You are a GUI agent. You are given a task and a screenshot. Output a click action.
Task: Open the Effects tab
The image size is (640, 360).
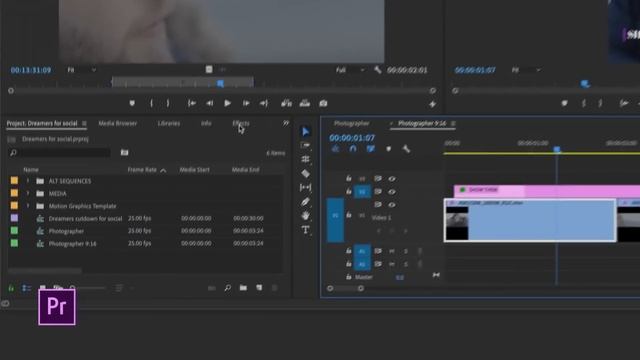pos(241,123)
